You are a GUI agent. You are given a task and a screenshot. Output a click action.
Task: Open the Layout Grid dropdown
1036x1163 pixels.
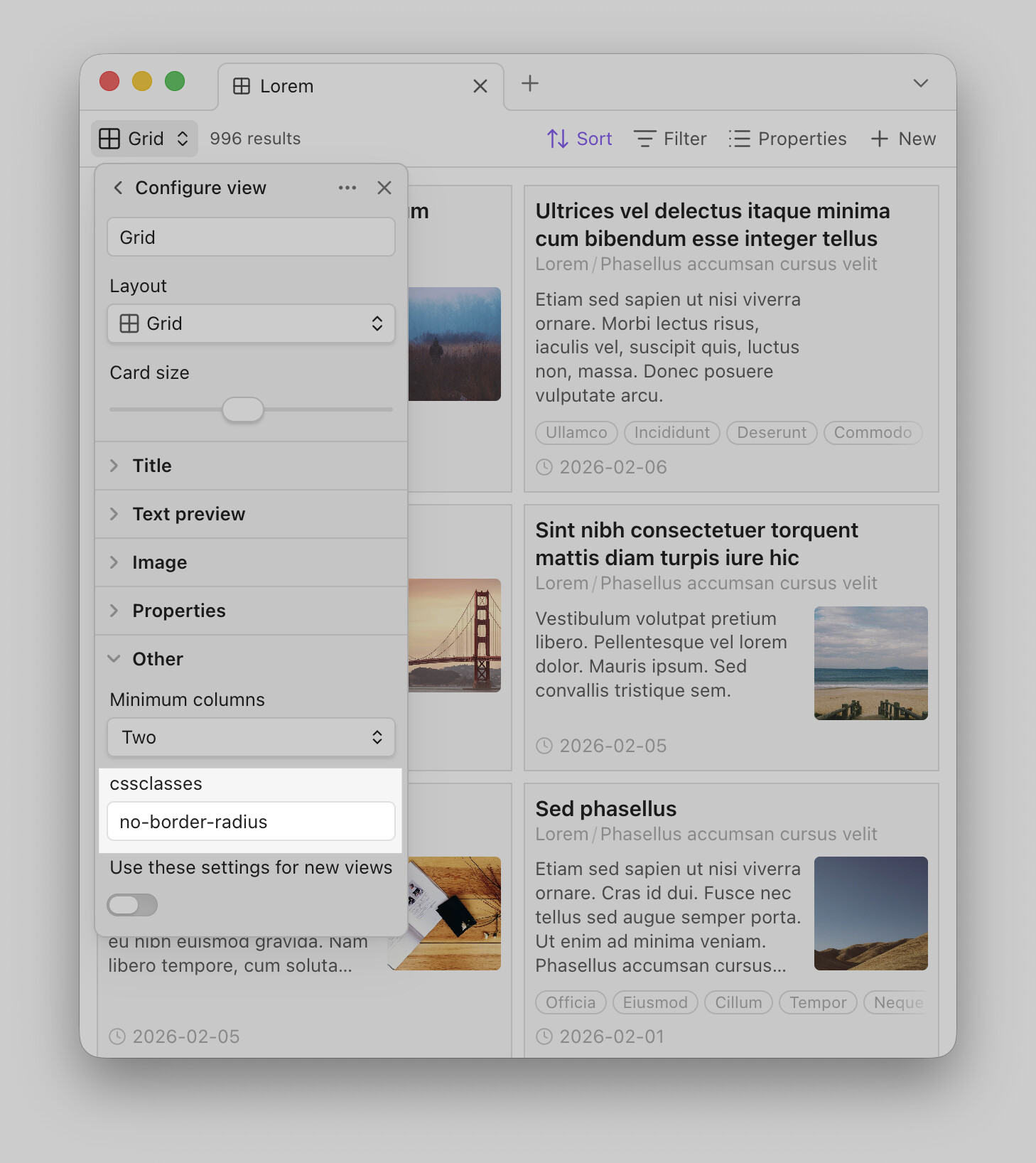tap(251, 324)
